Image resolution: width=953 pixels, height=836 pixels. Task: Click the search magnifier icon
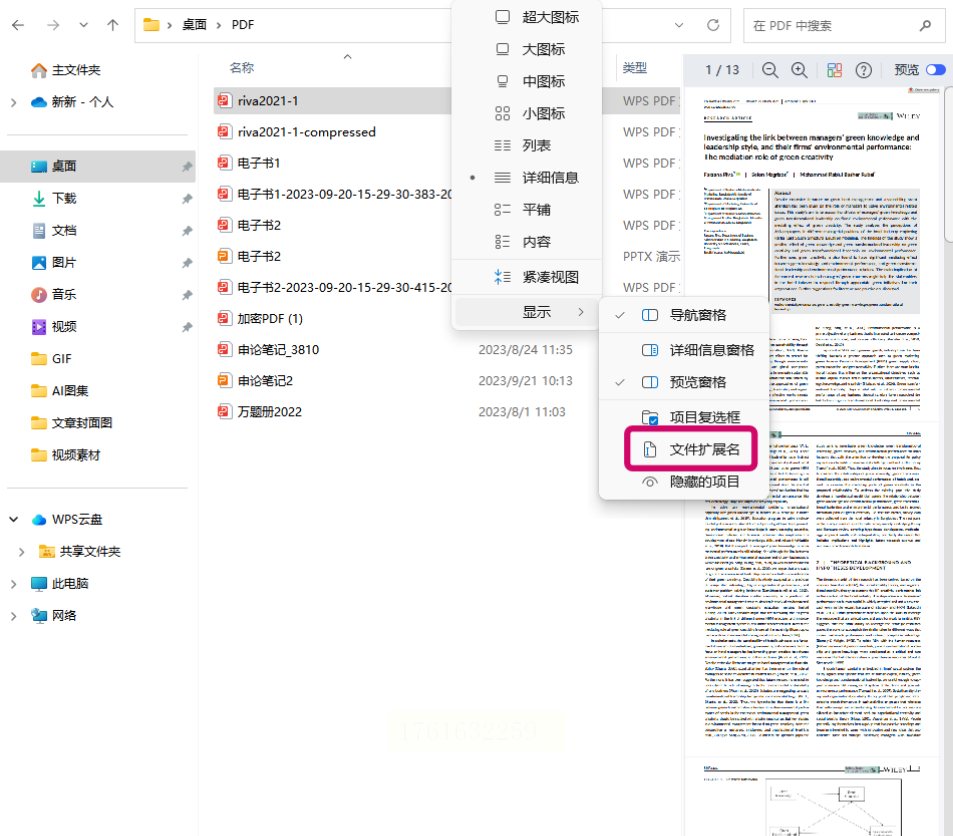tap(926, 26)
